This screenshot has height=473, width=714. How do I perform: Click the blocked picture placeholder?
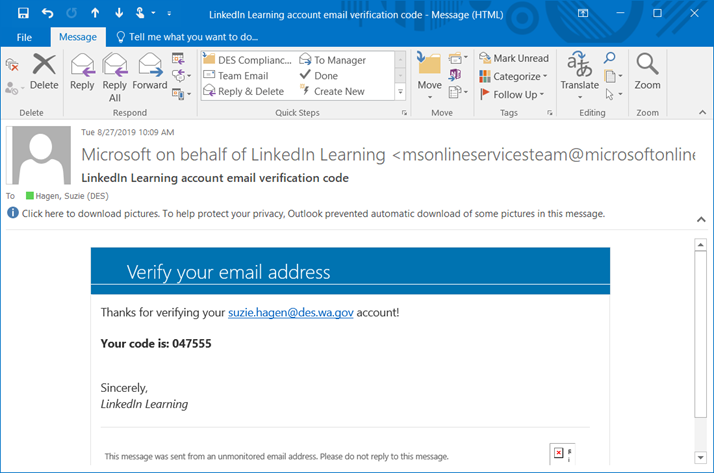[x=562, y=453]
